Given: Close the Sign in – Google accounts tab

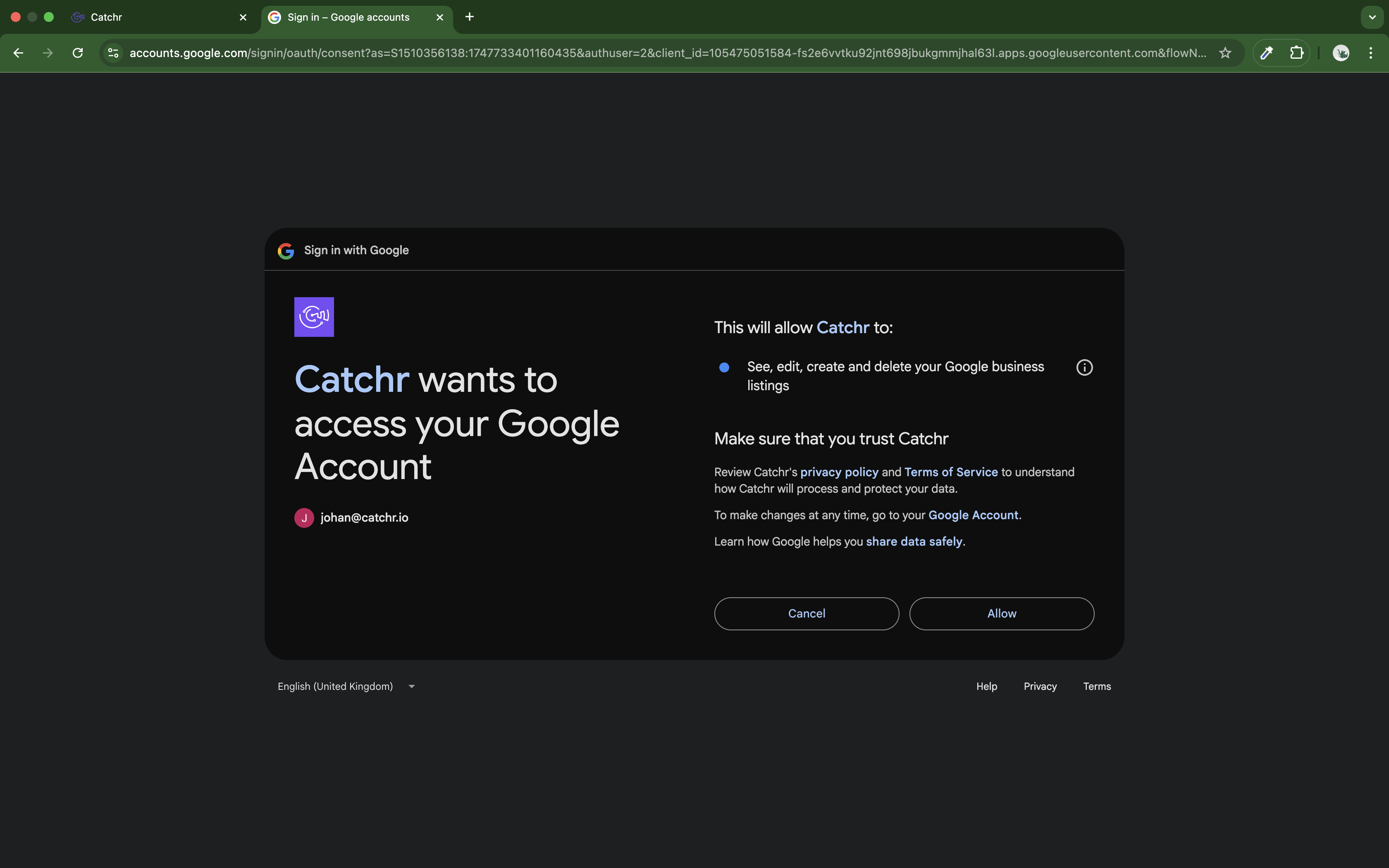Looking at the screenshot, I should click(440, 17).
